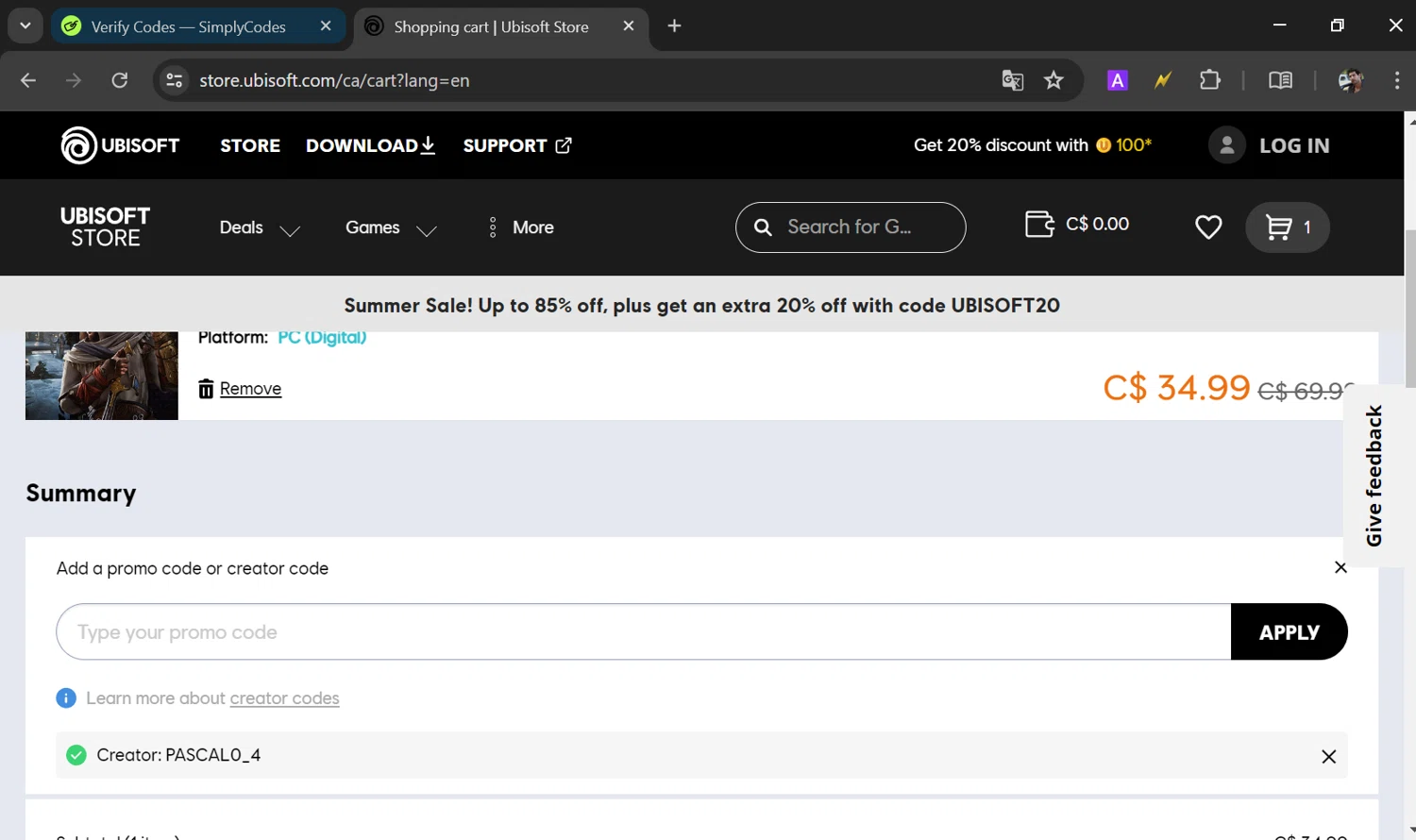Reload the current page
The image size is (1416, 840).
click(120, 80)
